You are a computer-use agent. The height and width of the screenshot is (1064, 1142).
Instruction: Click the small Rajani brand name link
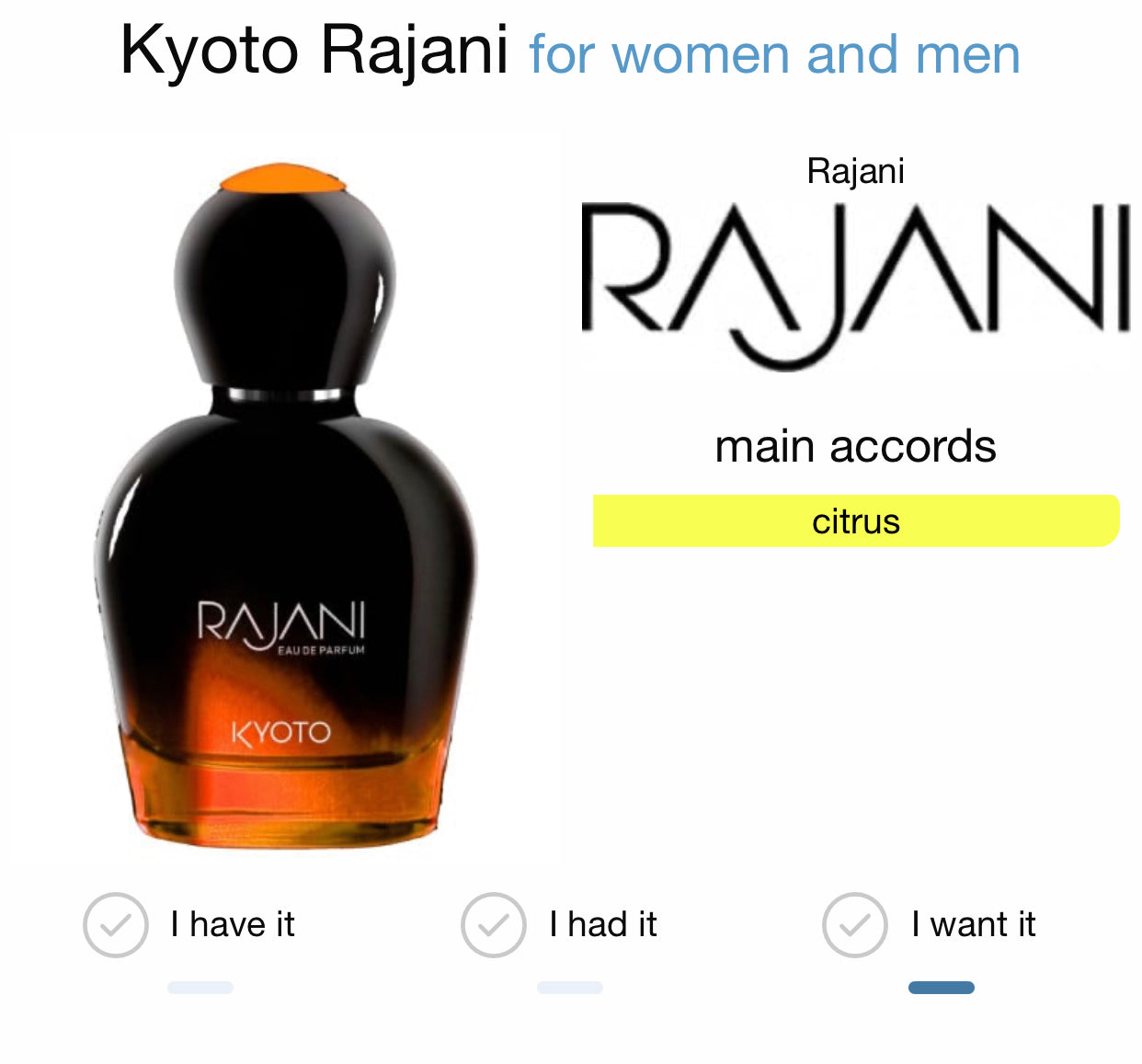pyautogui.click(x=856, y=171)
